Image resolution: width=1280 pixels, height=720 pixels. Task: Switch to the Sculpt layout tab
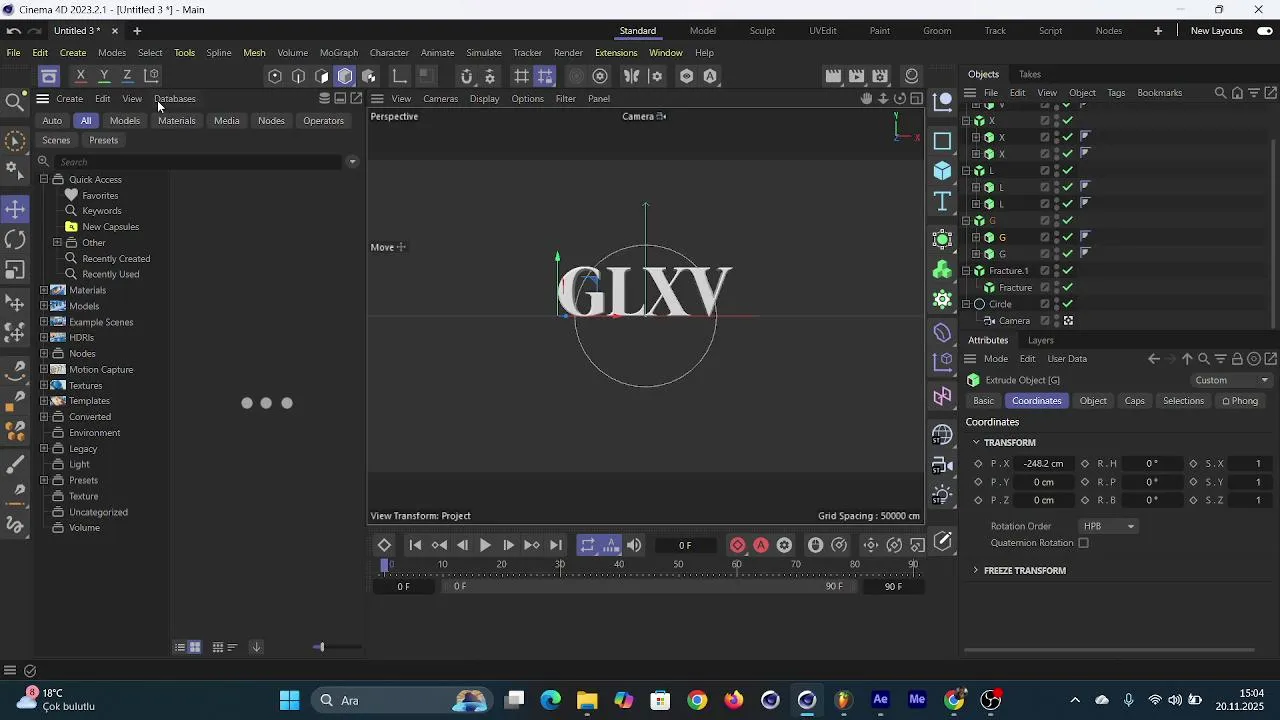pos(762,31)
